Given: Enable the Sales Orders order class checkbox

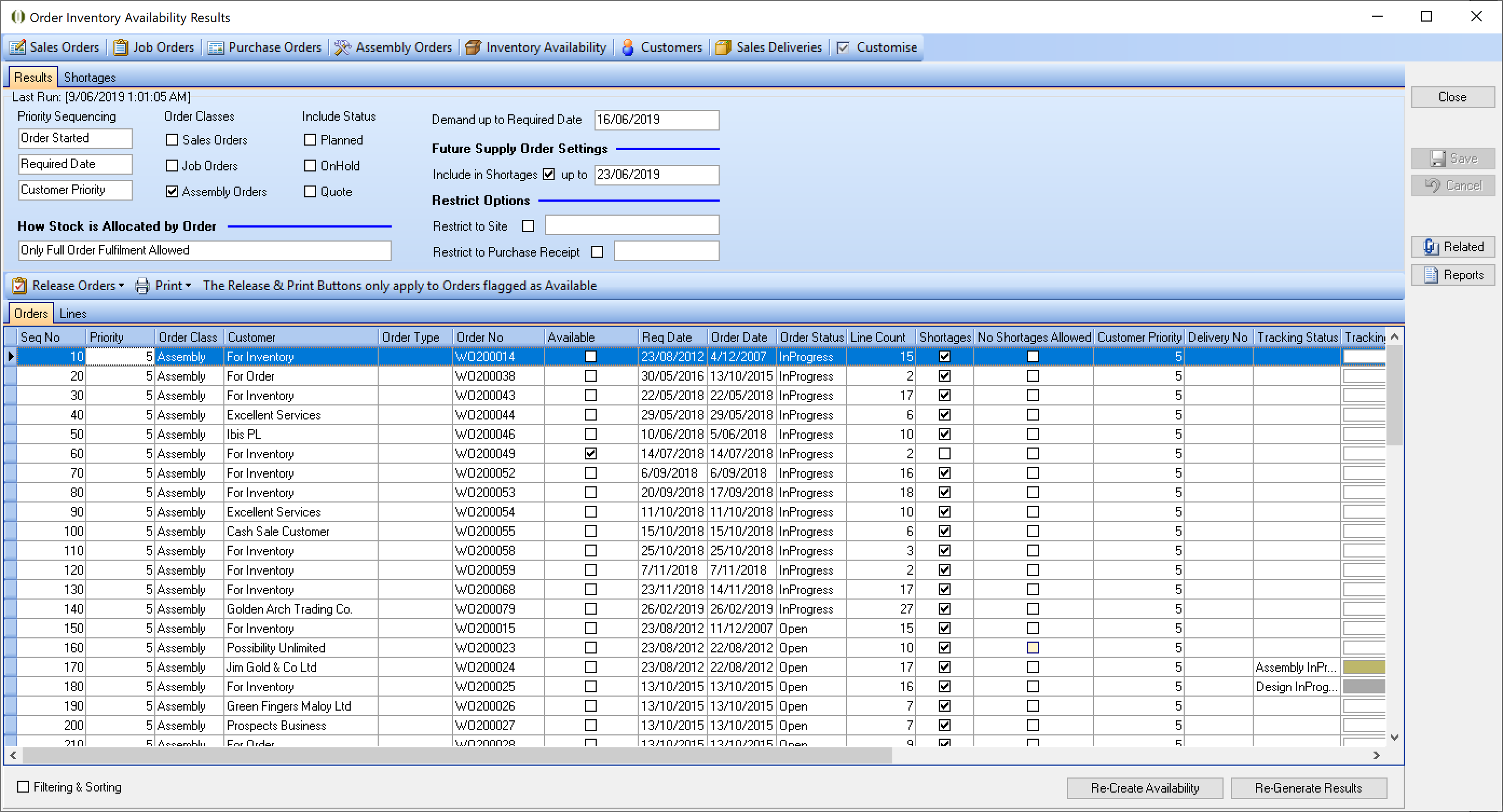Looking at the screenshot, I should click(172, 140).
